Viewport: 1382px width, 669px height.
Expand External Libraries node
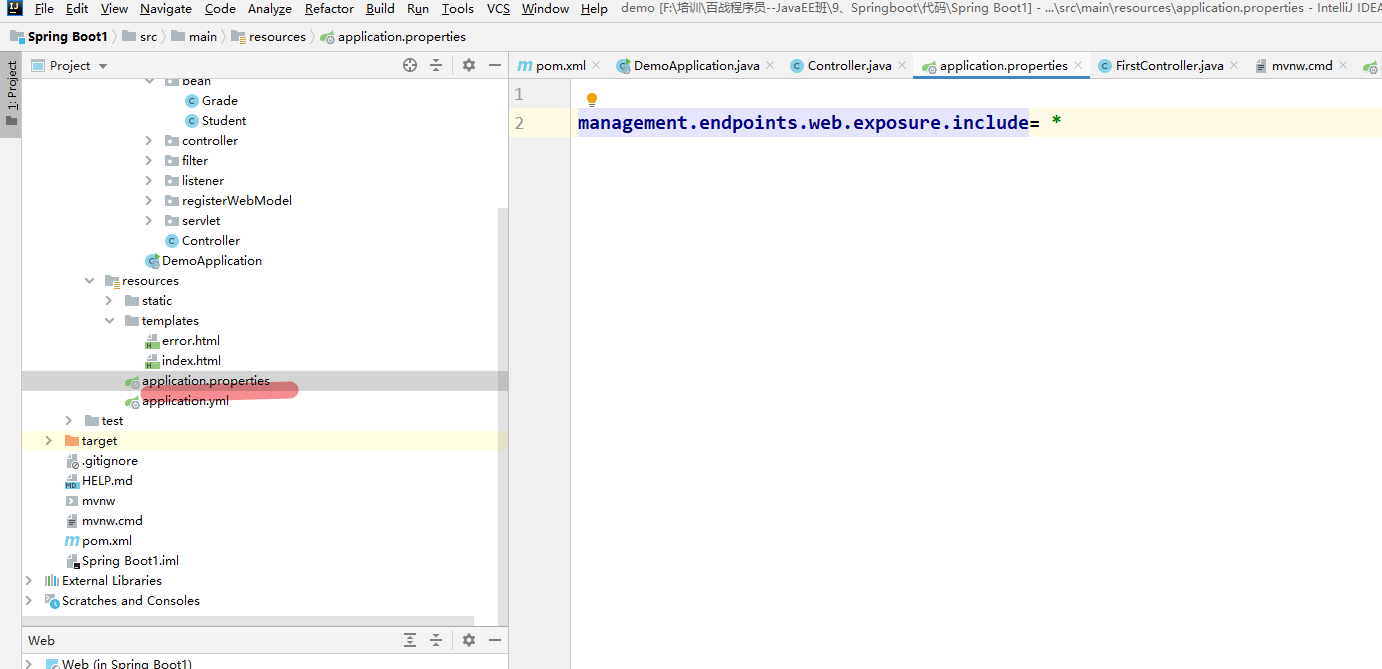29,580
